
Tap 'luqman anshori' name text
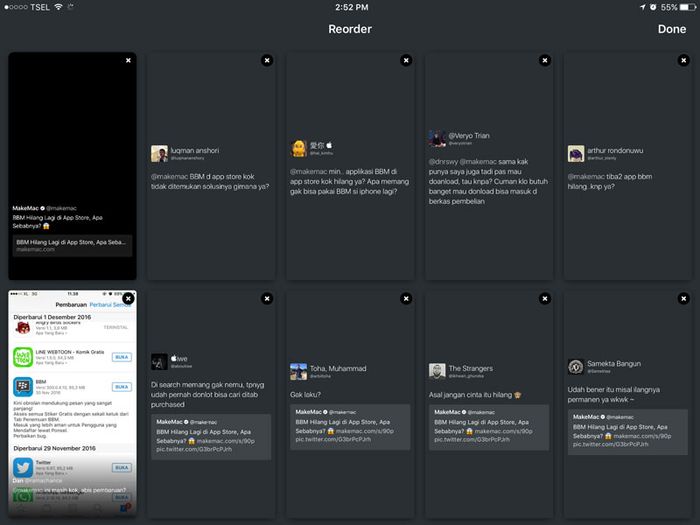tap(195, 150)
